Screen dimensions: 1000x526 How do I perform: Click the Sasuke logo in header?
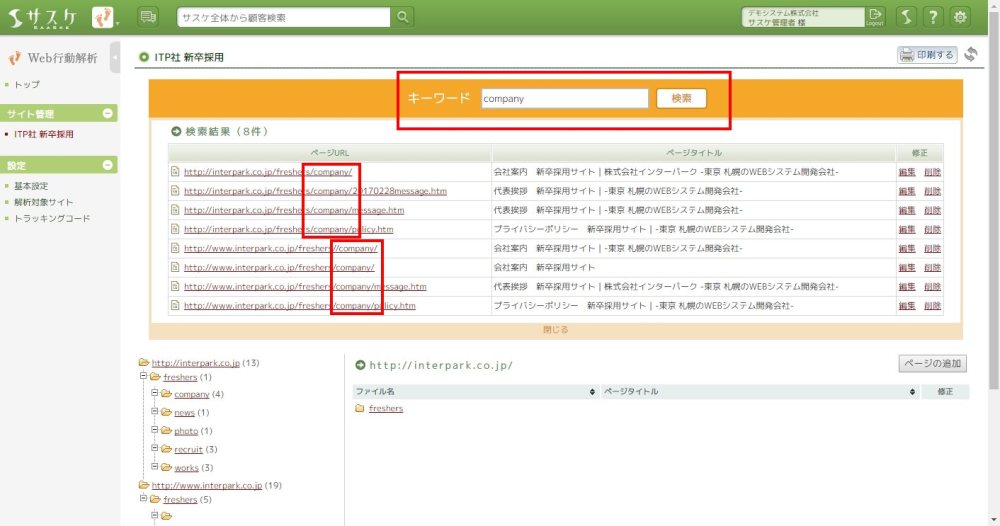[42, 17]
